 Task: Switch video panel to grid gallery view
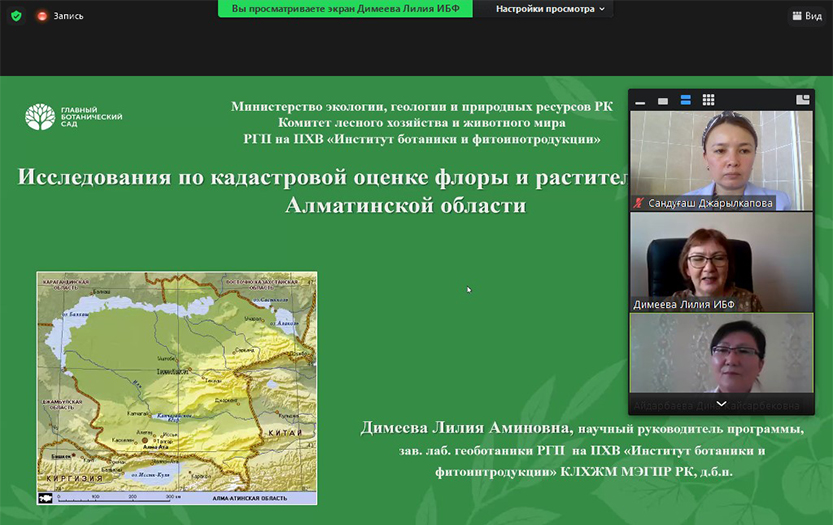(708, 100)
